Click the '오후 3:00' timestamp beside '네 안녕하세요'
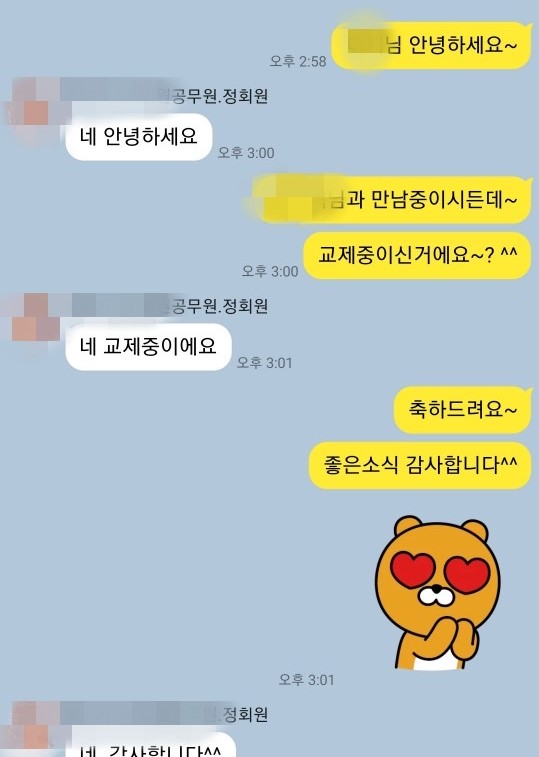Image resolution: width=539 pixels, height=757 pixels. (x=246, y=153)
